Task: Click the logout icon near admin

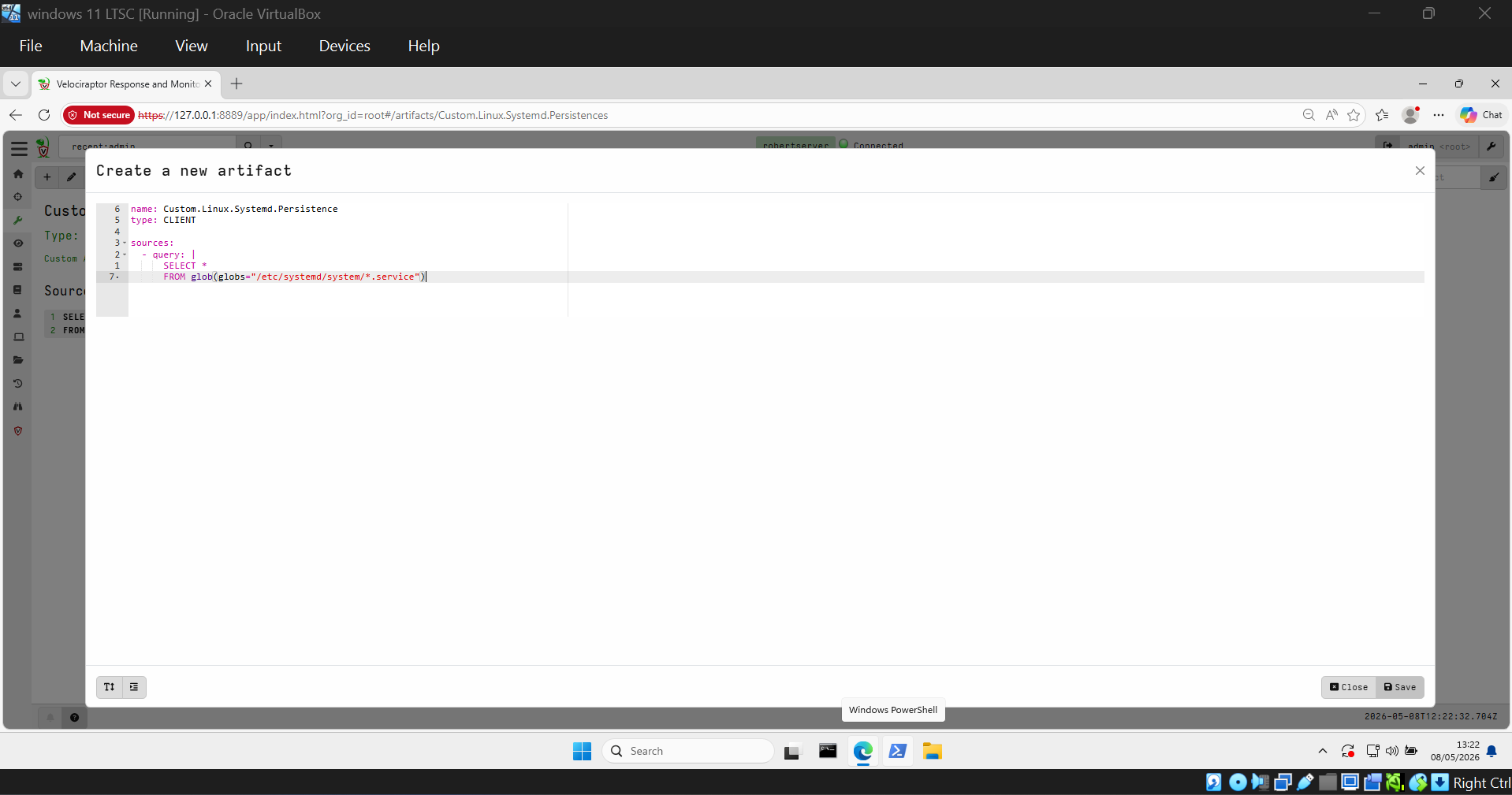Action: pos(1387,146)
